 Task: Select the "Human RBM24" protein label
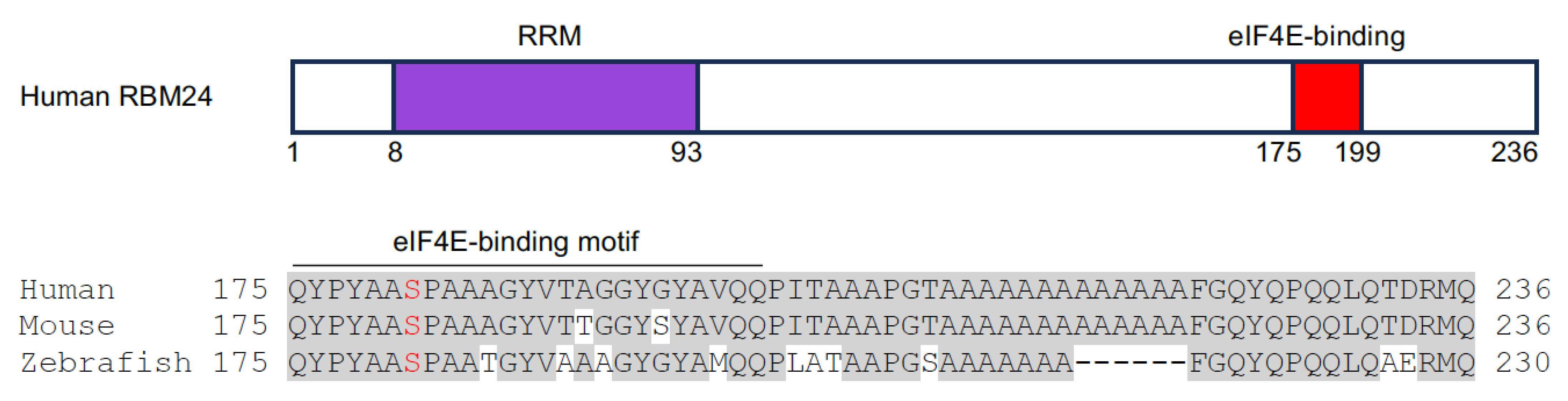tap(116, 97)
